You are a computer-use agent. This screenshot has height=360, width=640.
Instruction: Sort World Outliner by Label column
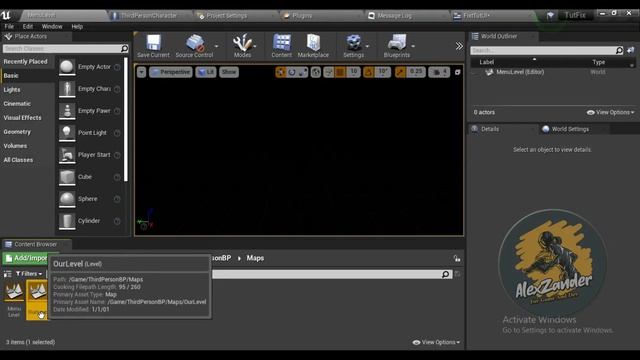tap(487, 62)
